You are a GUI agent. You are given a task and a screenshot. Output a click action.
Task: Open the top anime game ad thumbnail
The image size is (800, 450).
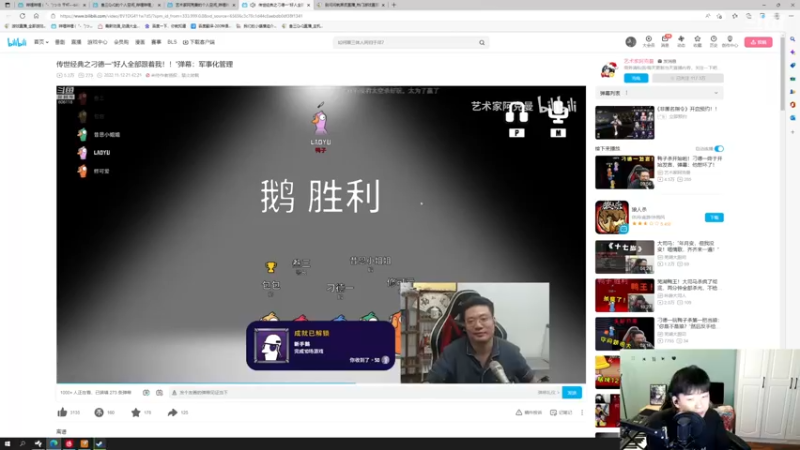[x=624, y=122]
